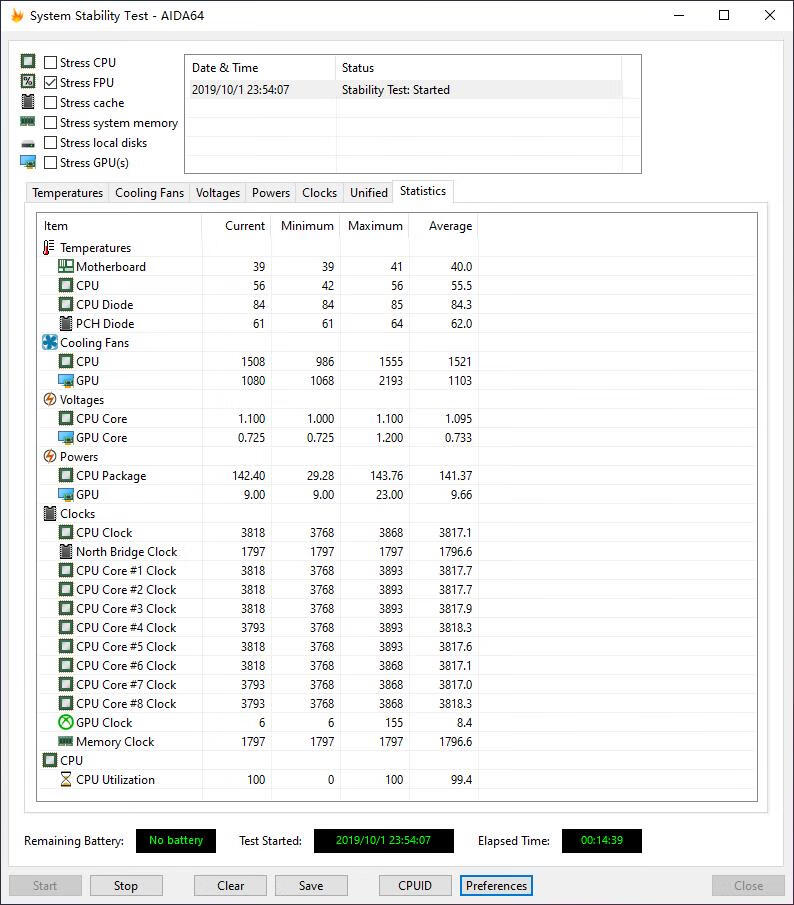Click the Powers lightning icon
The image size is (794, 905).
(x=50, y=457)
